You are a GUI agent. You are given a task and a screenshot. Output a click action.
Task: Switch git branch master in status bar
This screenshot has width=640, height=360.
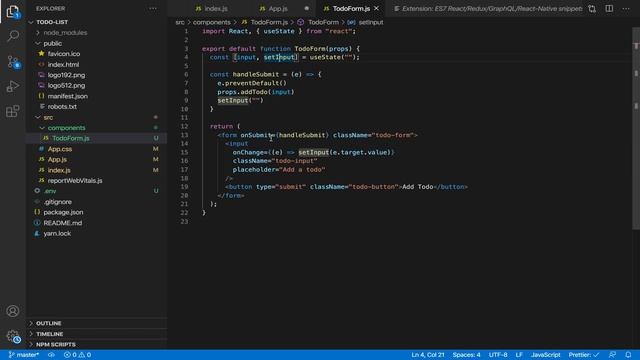(x=24, y=355)
